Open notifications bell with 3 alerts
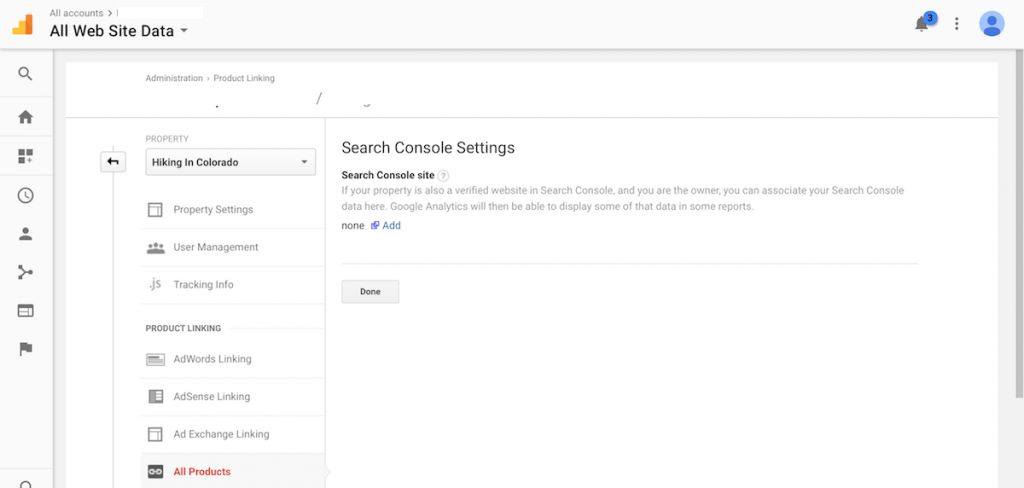Viewport: 1024px width, 488px height. tap(923, 23)
